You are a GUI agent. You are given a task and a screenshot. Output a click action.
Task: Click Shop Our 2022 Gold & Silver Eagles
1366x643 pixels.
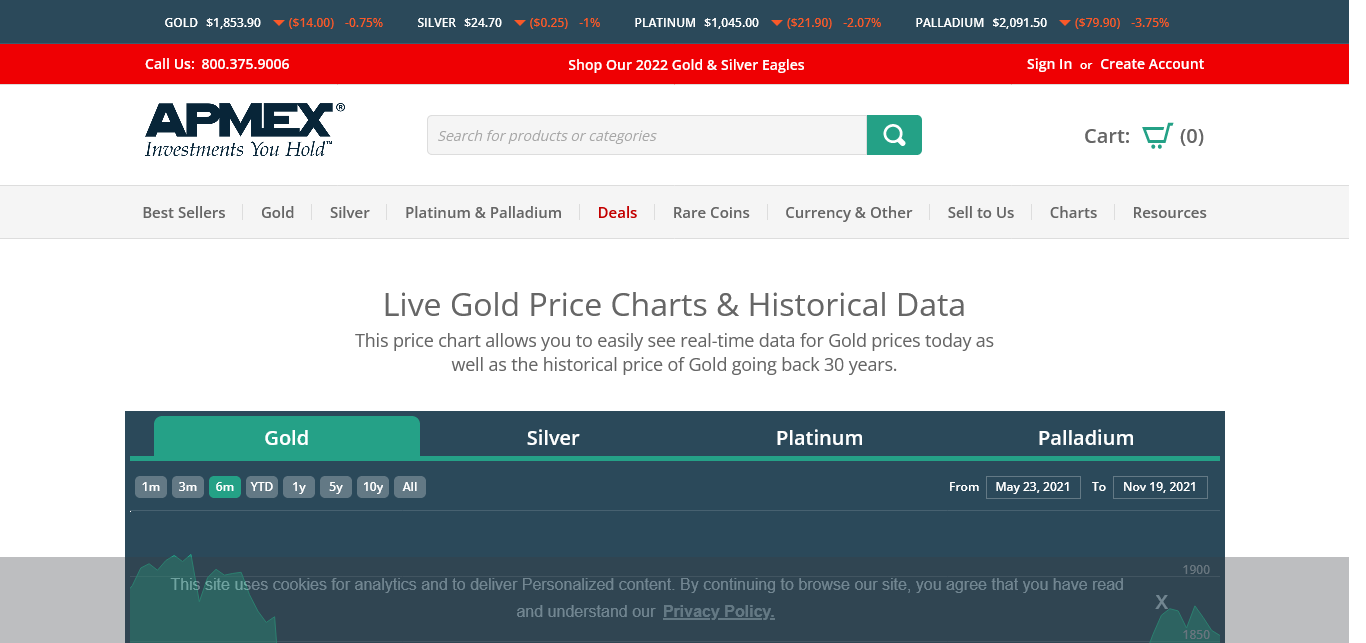tap(686, 64)
